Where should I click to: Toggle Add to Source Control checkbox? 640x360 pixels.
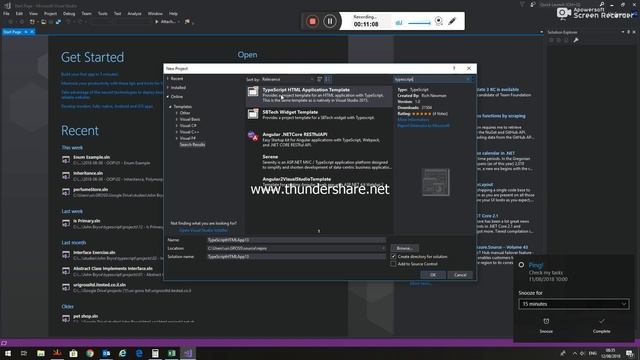pos(393,264)
